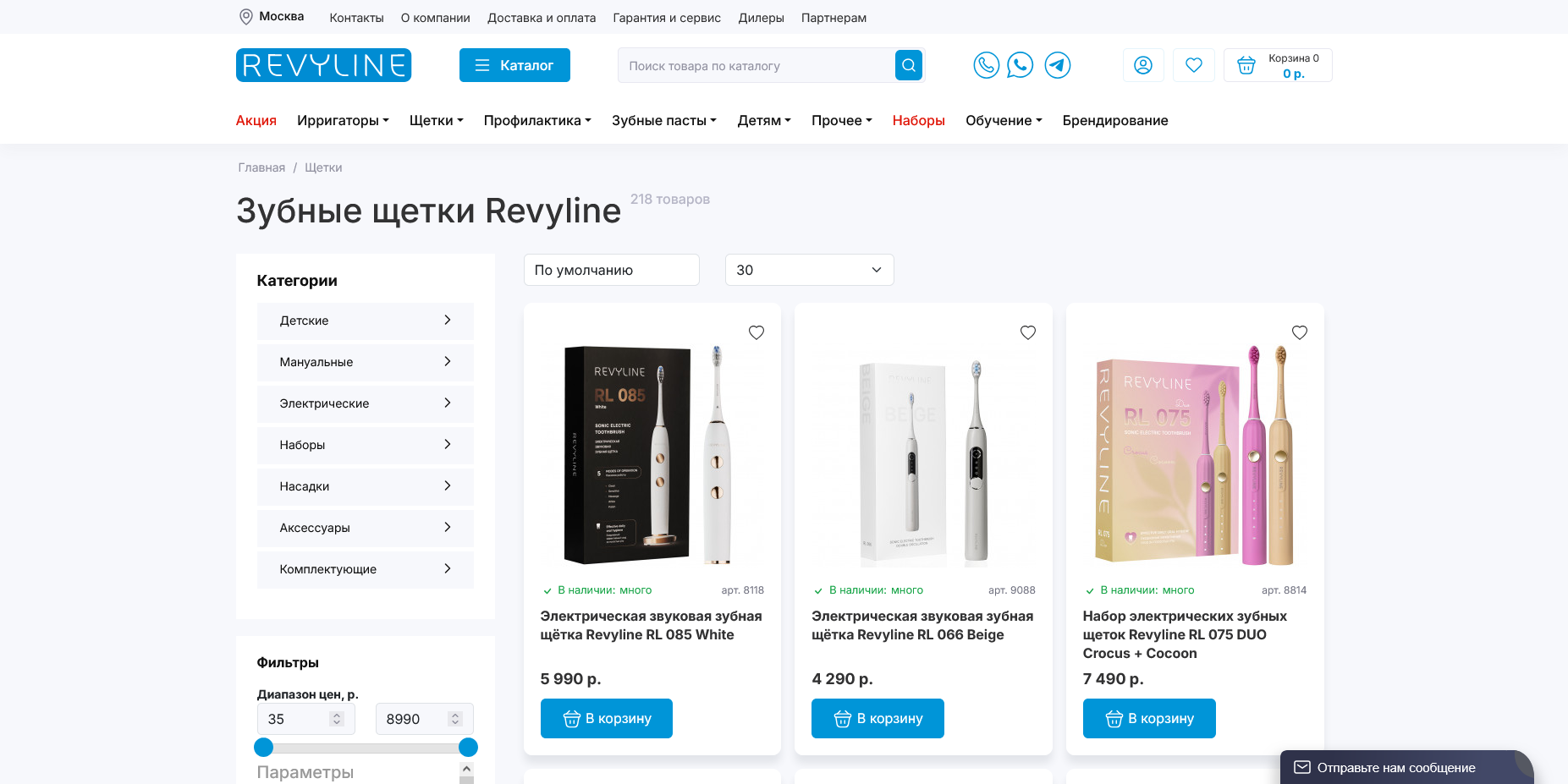Open Электрическая звуковая щётка RL 085 White title
Screen dimensions: 1568x784
click(x=652, y=625)
